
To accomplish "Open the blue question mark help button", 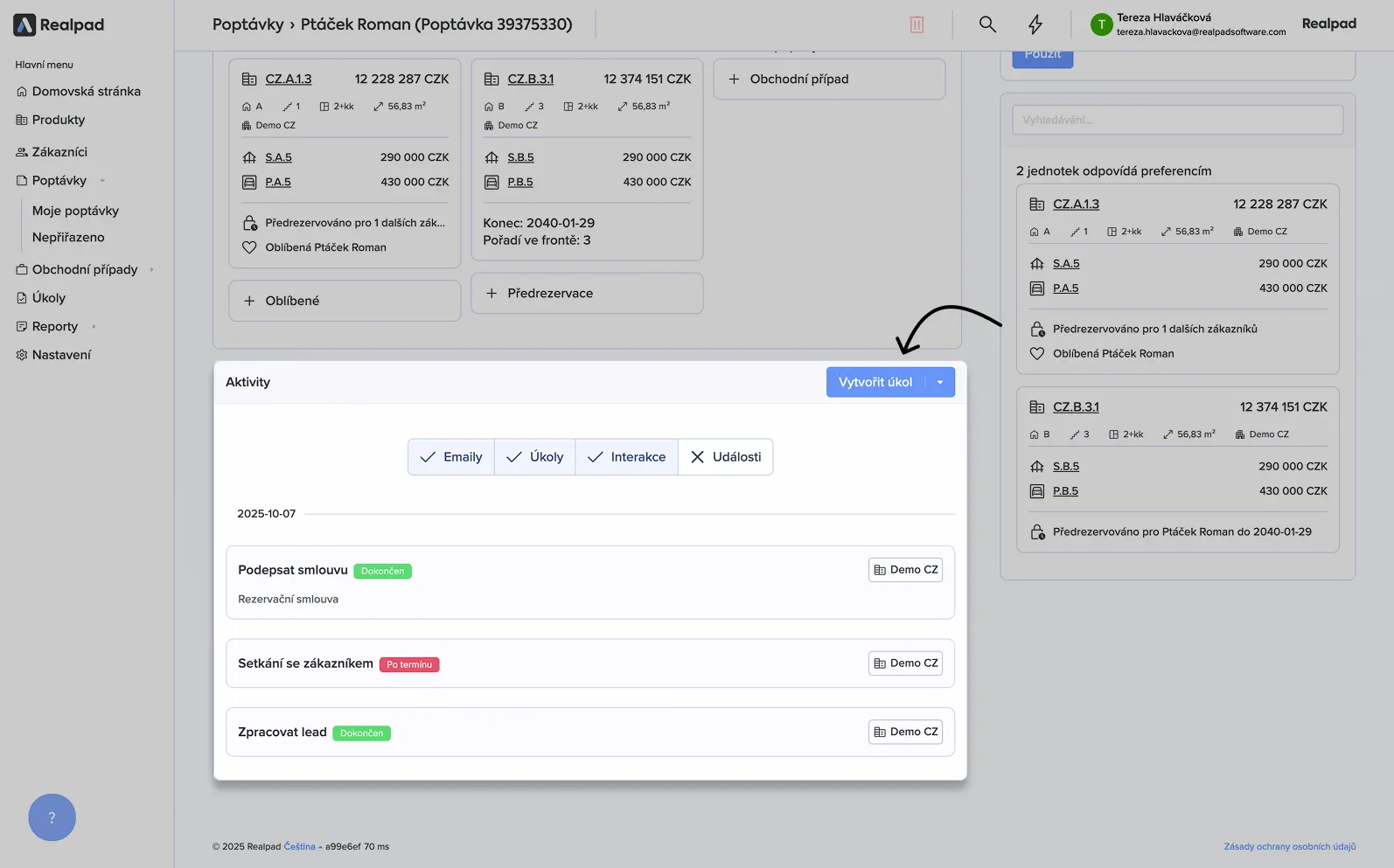I will 52,817.
